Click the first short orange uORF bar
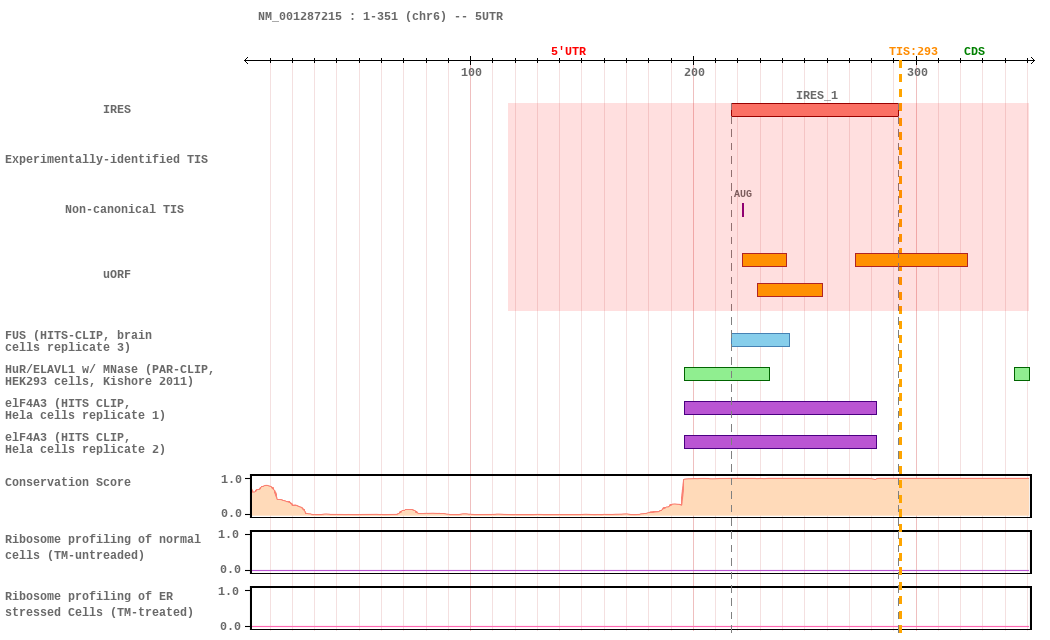Image resolution: width=1050 pixels, height=640 pixels. pyautogui.click(x=764, y=260)
